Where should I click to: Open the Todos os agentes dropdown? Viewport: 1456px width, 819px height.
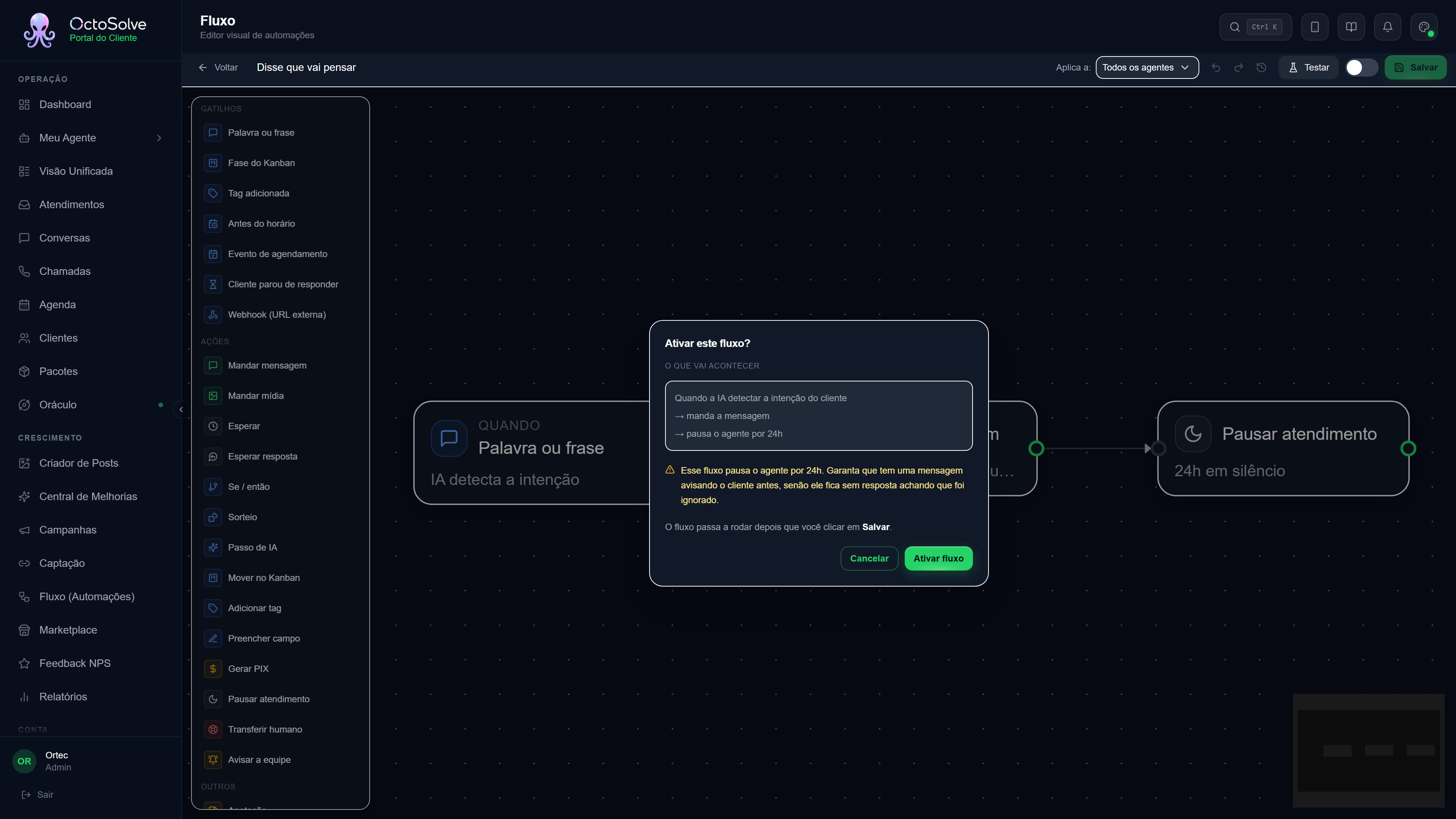1147,68
